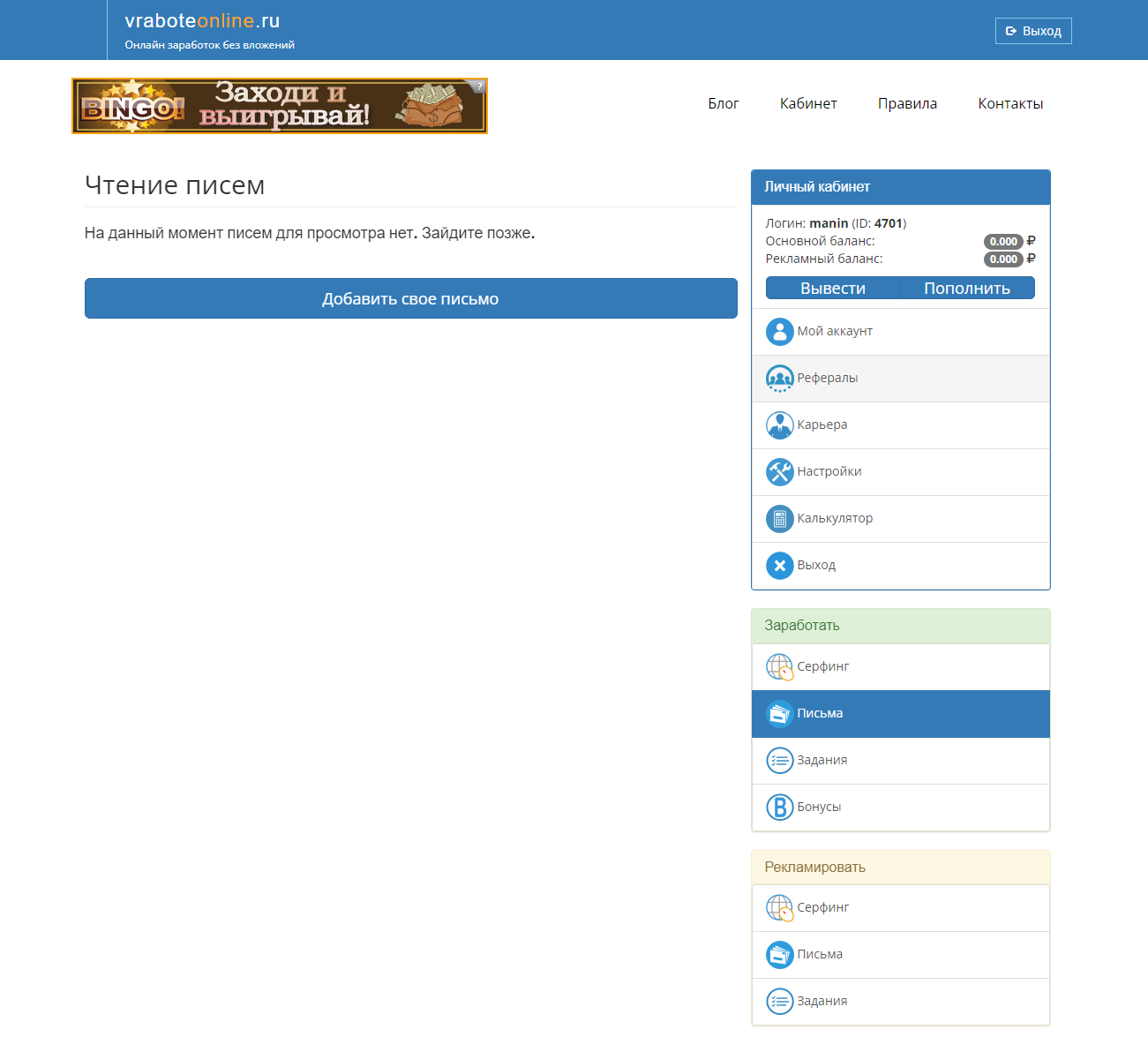The height and width of the screenshot is (1037, 1148).
Task: Click the businessman icon beside Карьера
Action: pyautogui.click(x=779, y=425)
